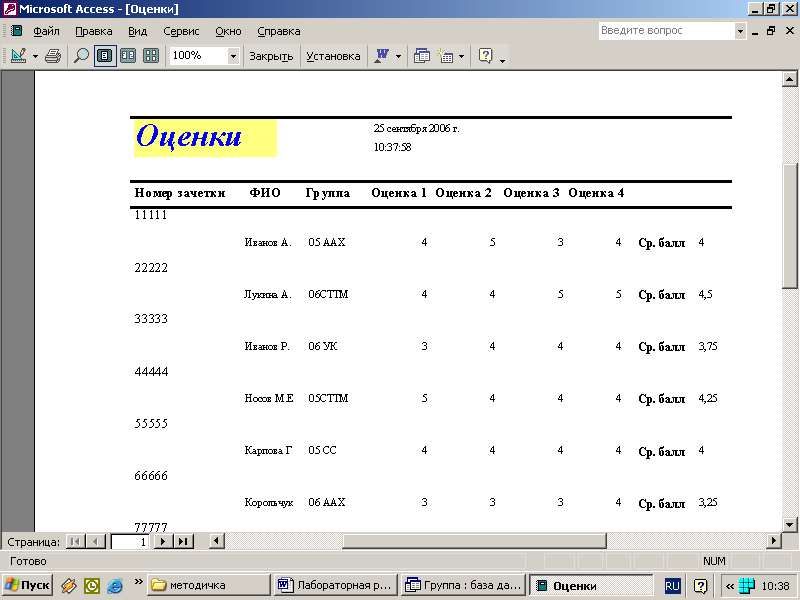Click average value 4,25
This screenshot has width=800, height=600.
[708, 398]
